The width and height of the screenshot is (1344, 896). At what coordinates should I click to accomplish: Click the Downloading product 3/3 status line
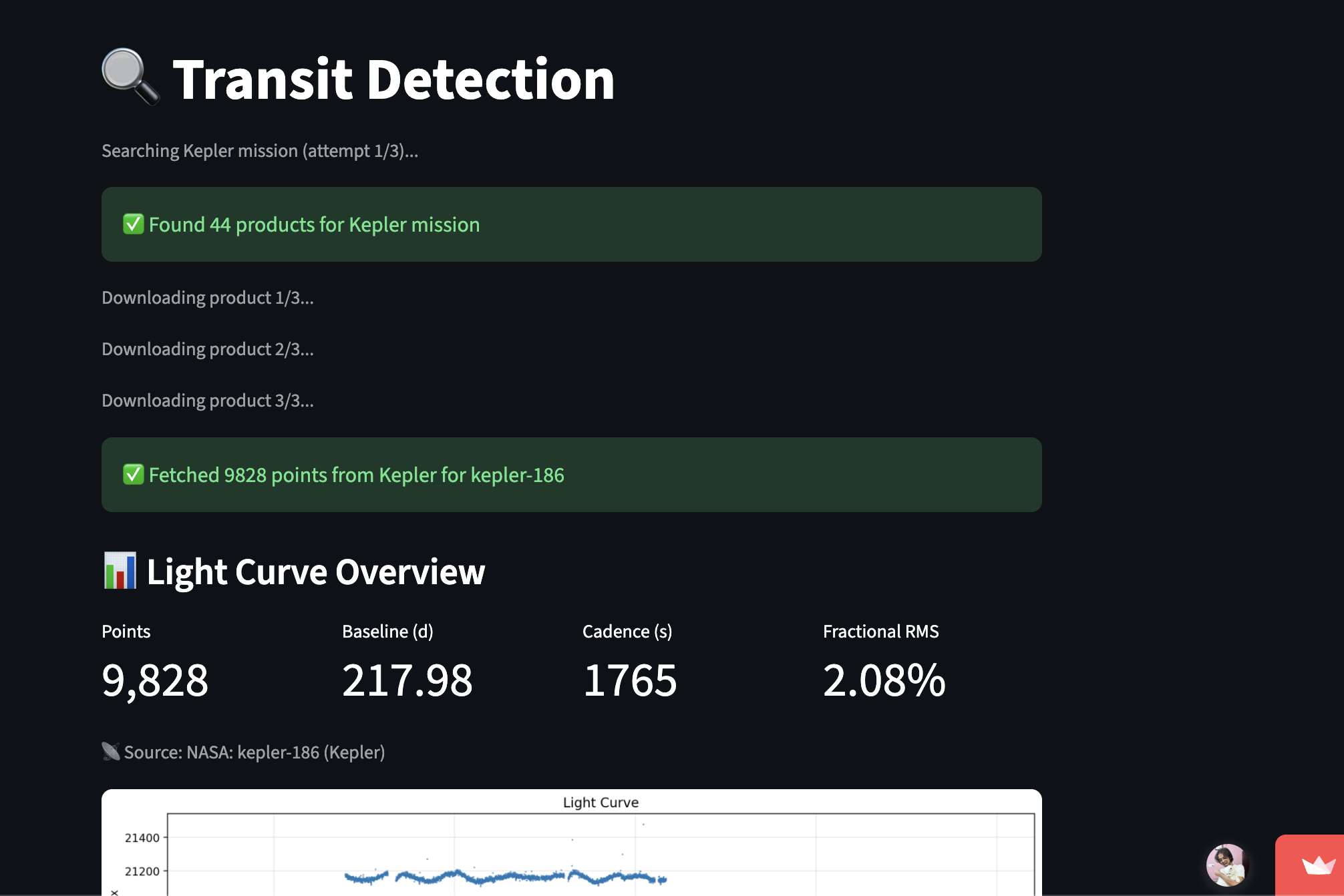[208, 401]
